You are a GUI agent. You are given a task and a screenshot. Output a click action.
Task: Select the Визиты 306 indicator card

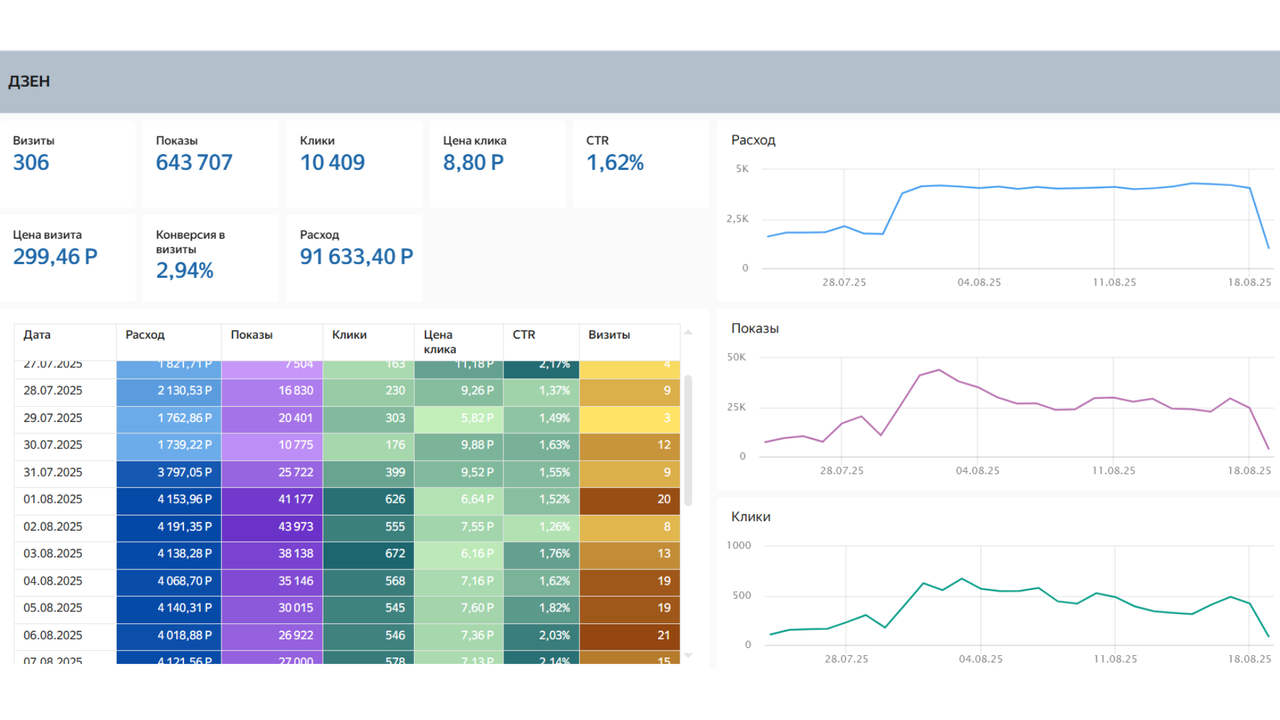pos(68,164)
